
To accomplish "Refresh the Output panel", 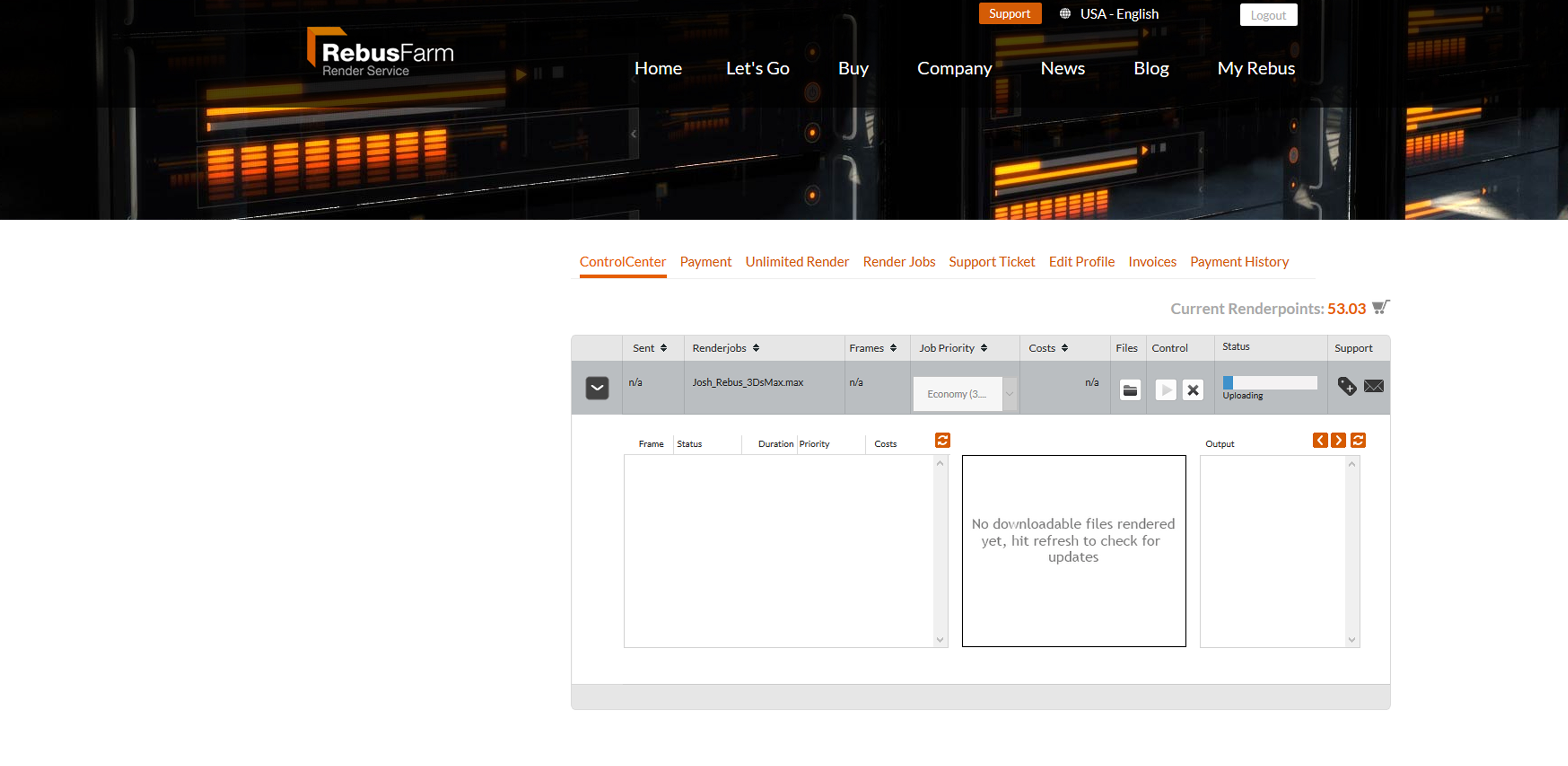I will coord(1358,440).
